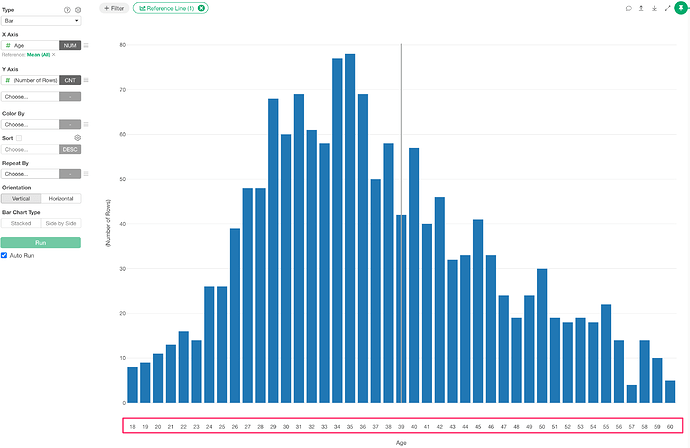Viewport: 690px width, 448px height.
Task: Enable the Sort checkbox
Action: click(19, 138)
